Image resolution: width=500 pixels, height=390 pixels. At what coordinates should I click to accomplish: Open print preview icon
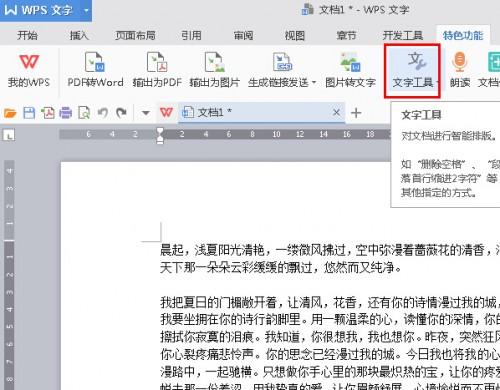84,113
